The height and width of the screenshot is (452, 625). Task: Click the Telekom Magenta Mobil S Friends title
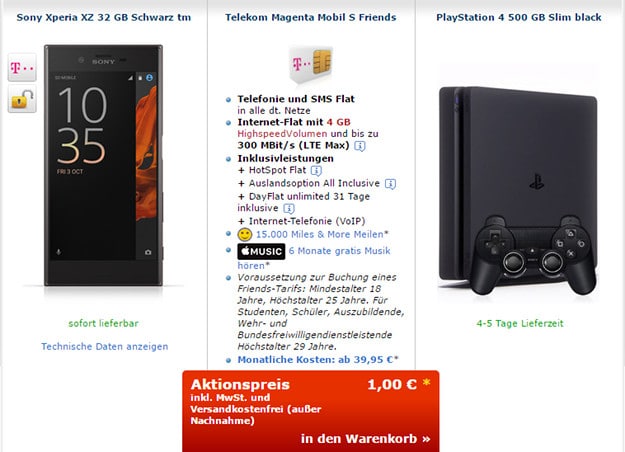pyautogui.click(x=311, y=18)
